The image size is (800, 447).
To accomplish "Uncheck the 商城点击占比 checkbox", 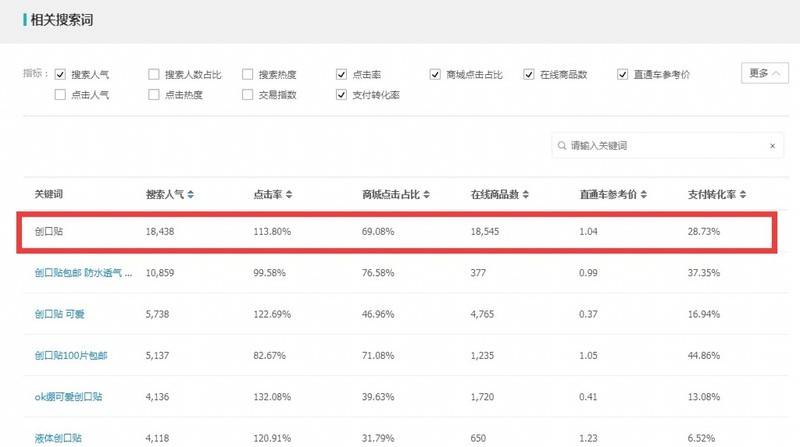I will coord(435,74).
